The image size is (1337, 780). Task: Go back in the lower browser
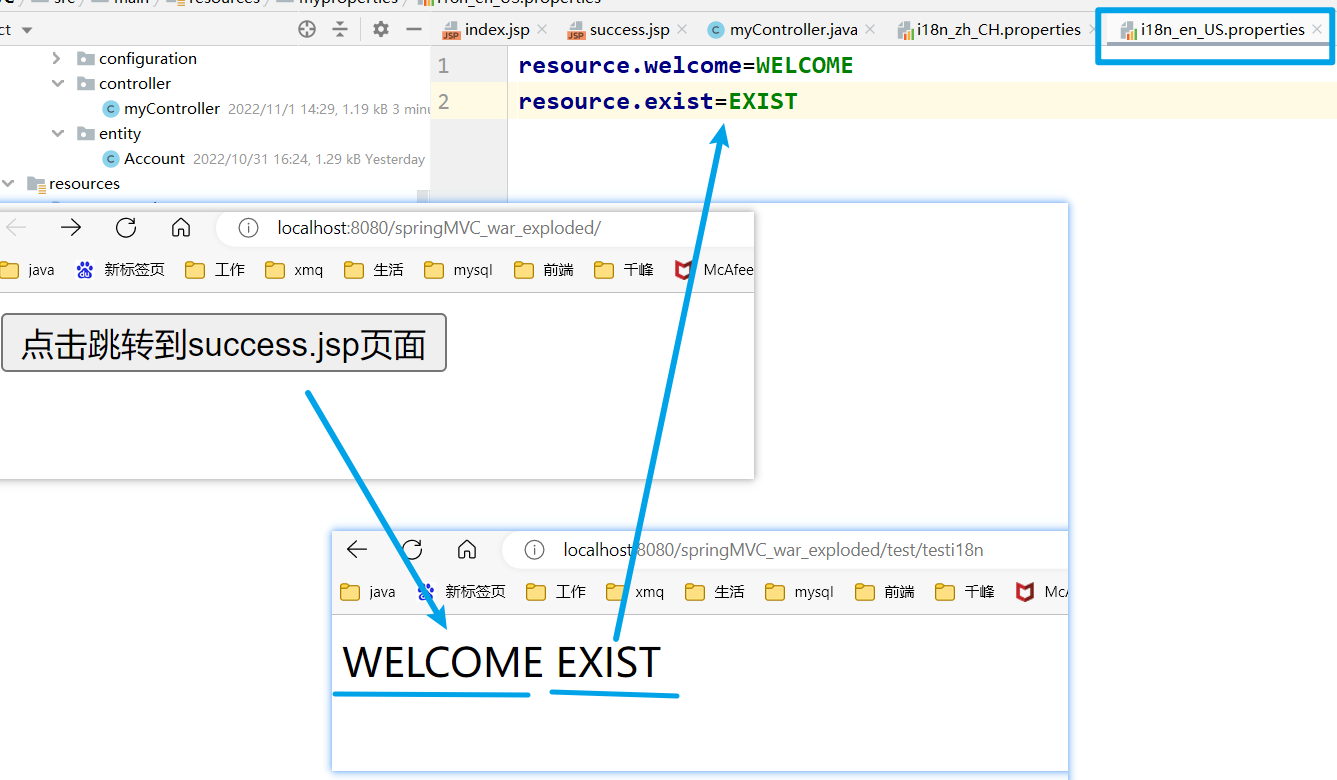357,549
